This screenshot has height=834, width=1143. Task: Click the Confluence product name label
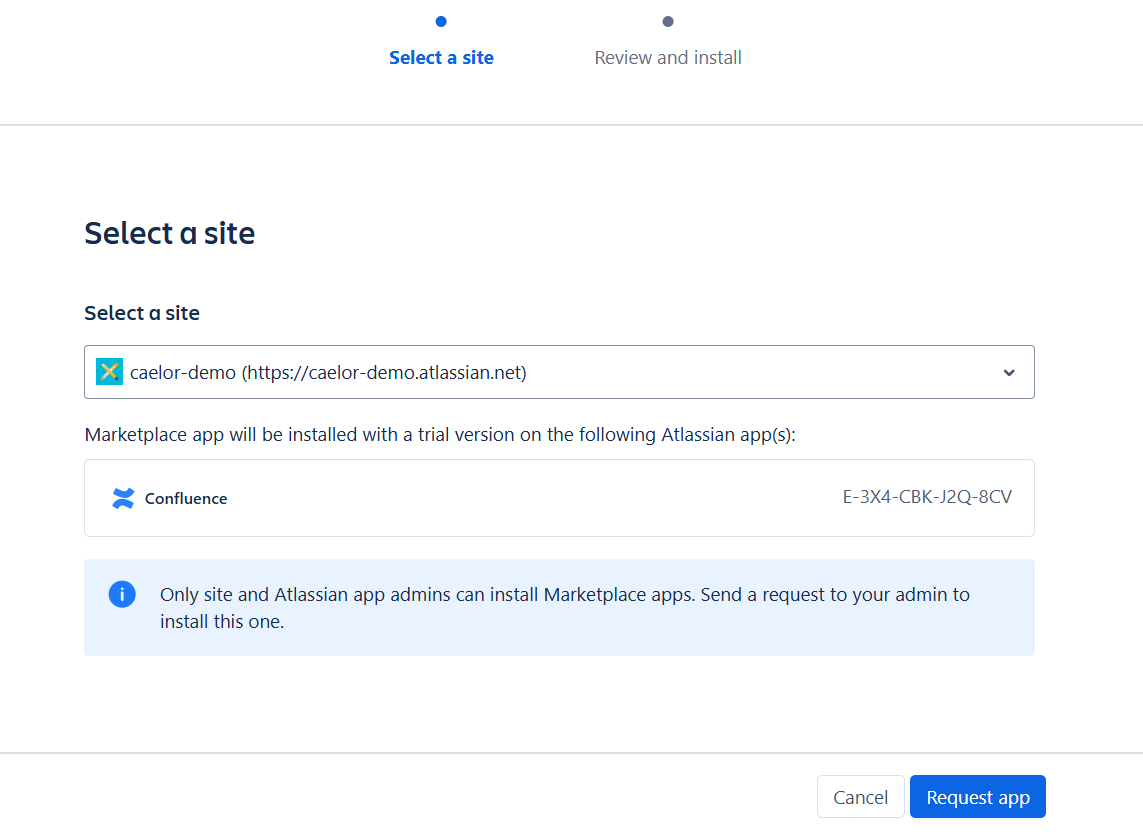click(x=186, y=499)
